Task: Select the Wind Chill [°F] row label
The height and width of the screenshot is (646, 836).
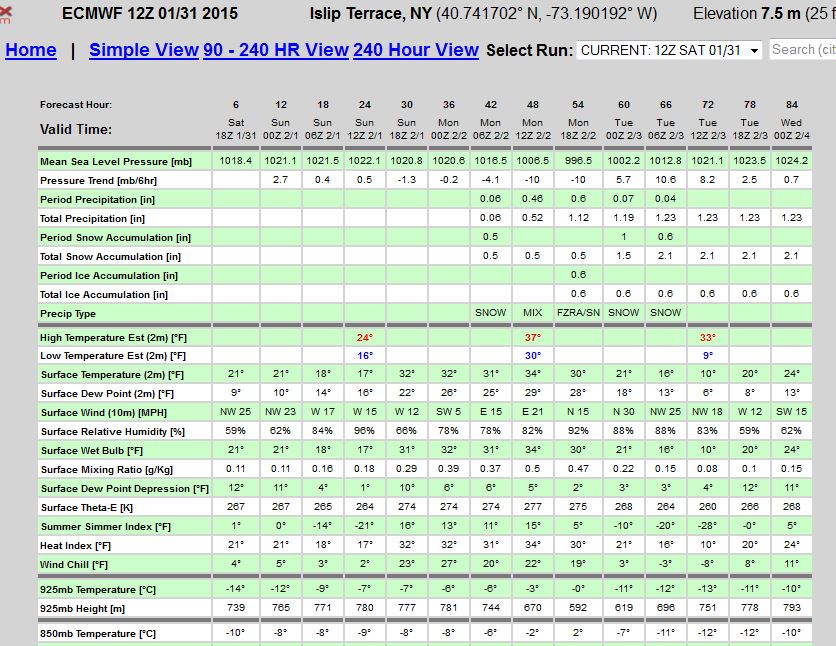Action: (74, 565)
